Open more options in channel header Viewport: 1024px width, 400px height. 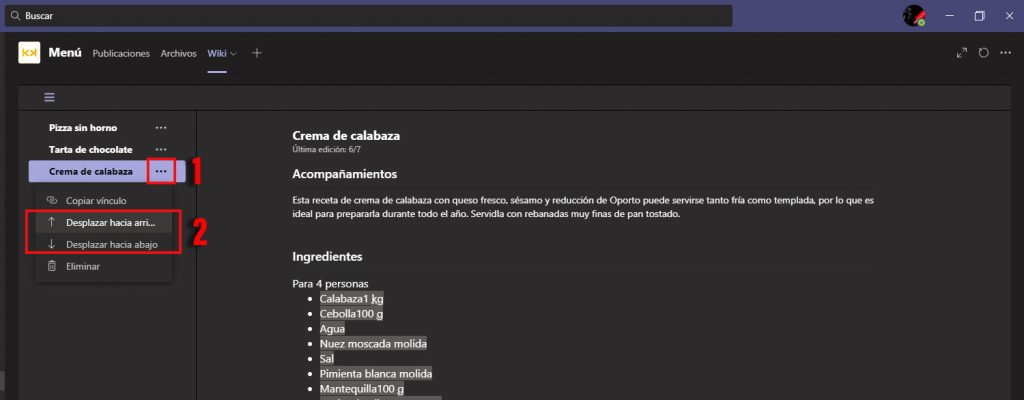[x=1006, y=53]
